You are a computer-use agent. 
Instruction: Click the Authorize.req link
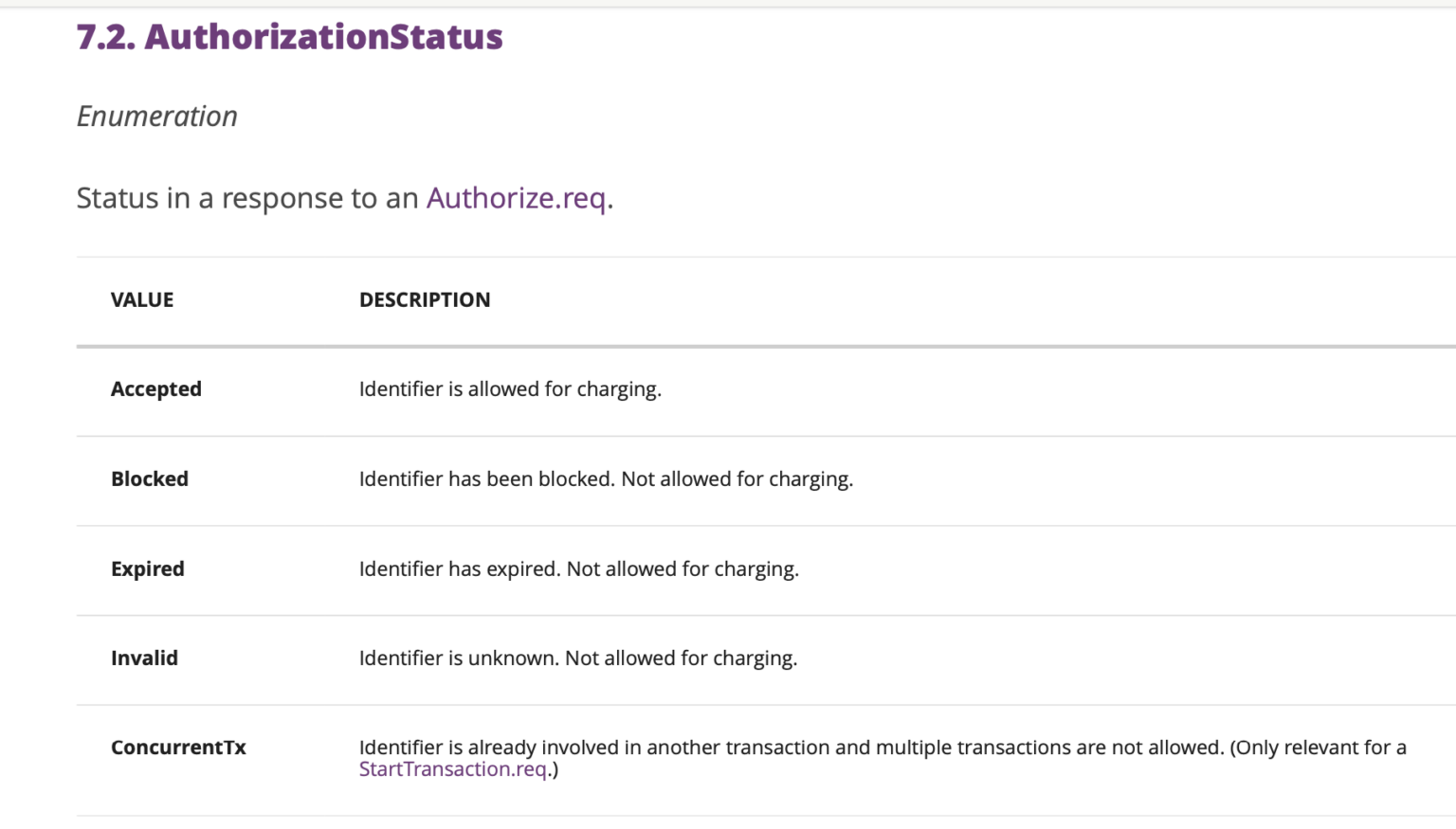tap(516, 198)
